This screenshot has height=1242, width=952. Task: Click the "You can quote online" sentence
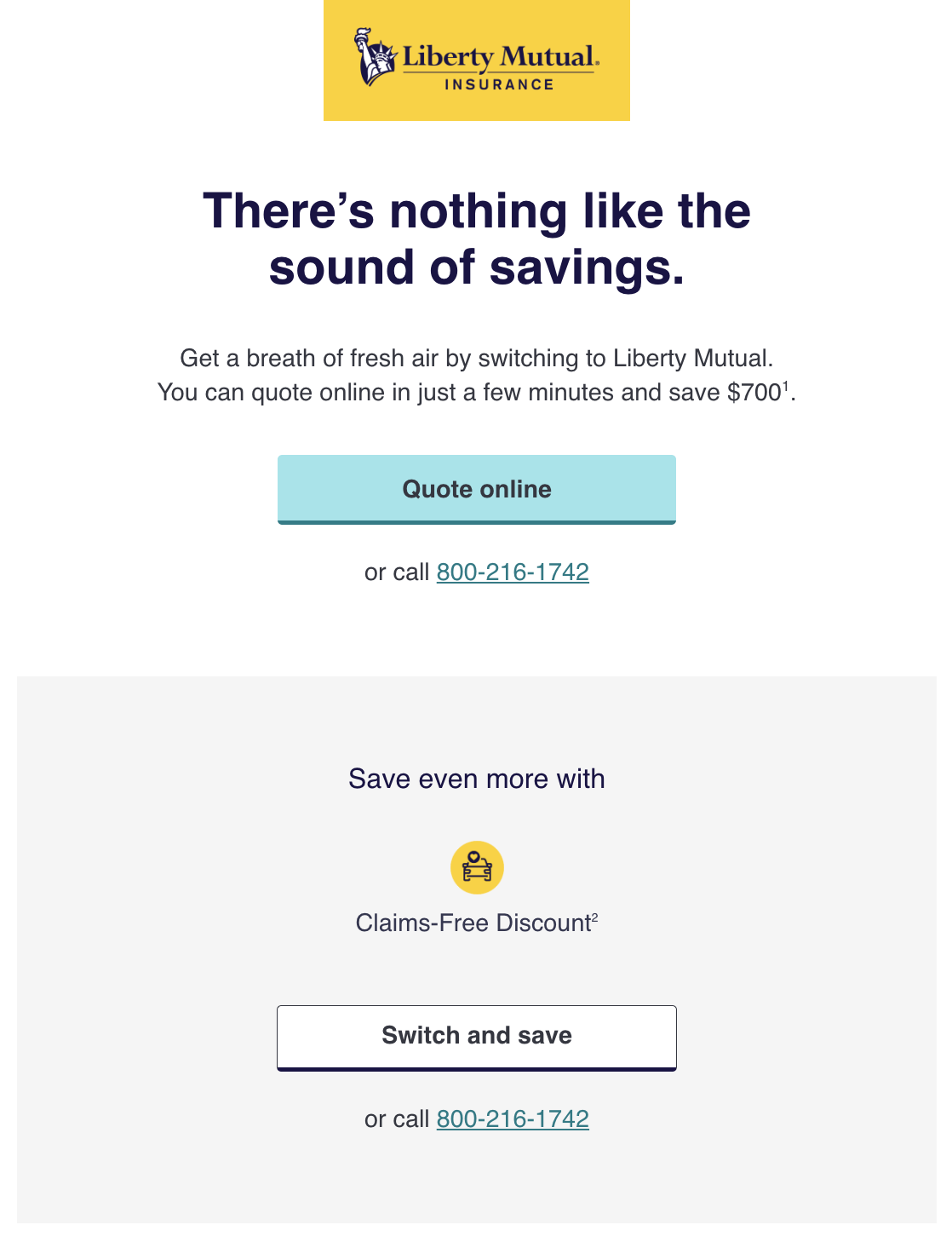pyautogui.click(x=477, y=393)
